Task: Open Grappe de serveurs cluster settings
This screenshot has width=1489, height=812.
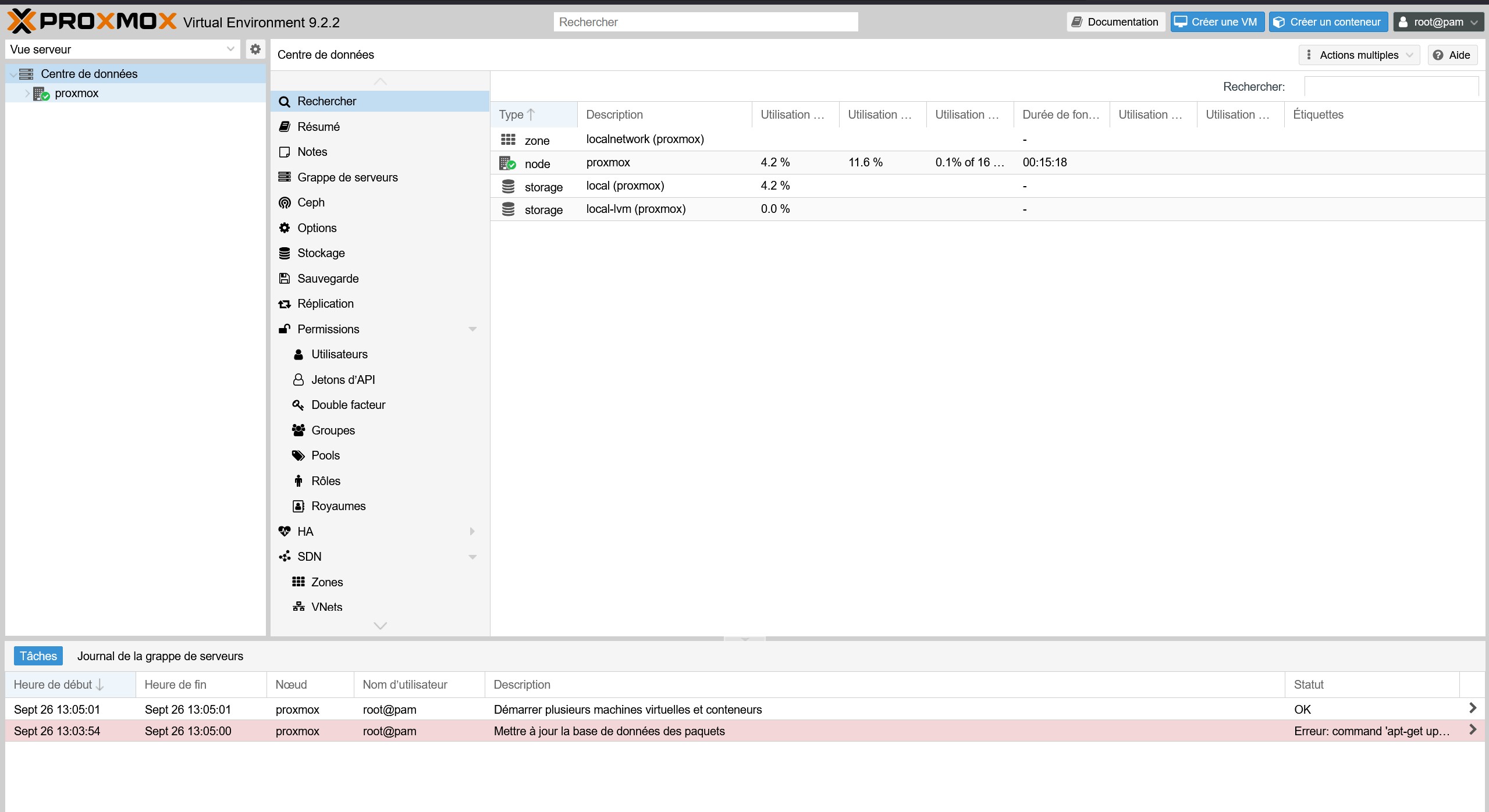Action: coord(379,177)
